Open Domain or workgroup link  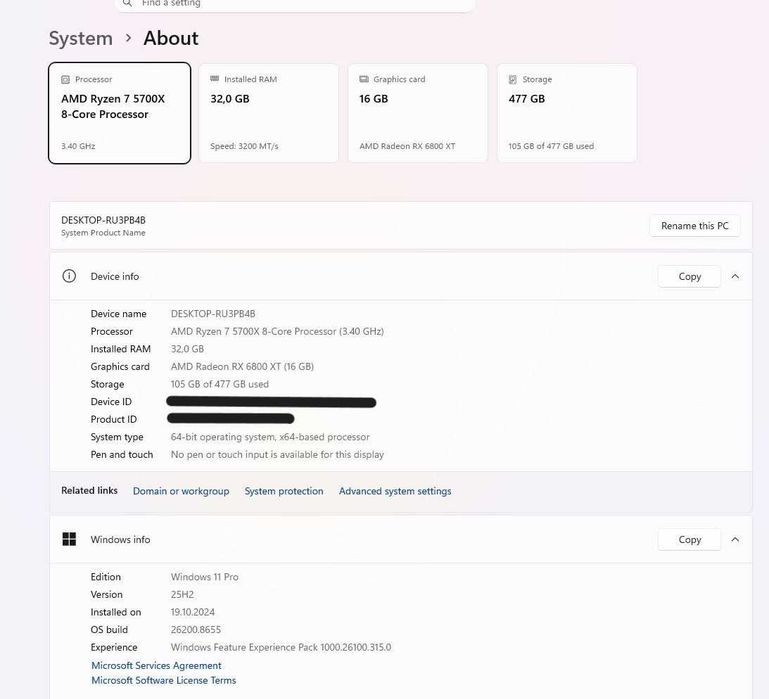point(181,491)
